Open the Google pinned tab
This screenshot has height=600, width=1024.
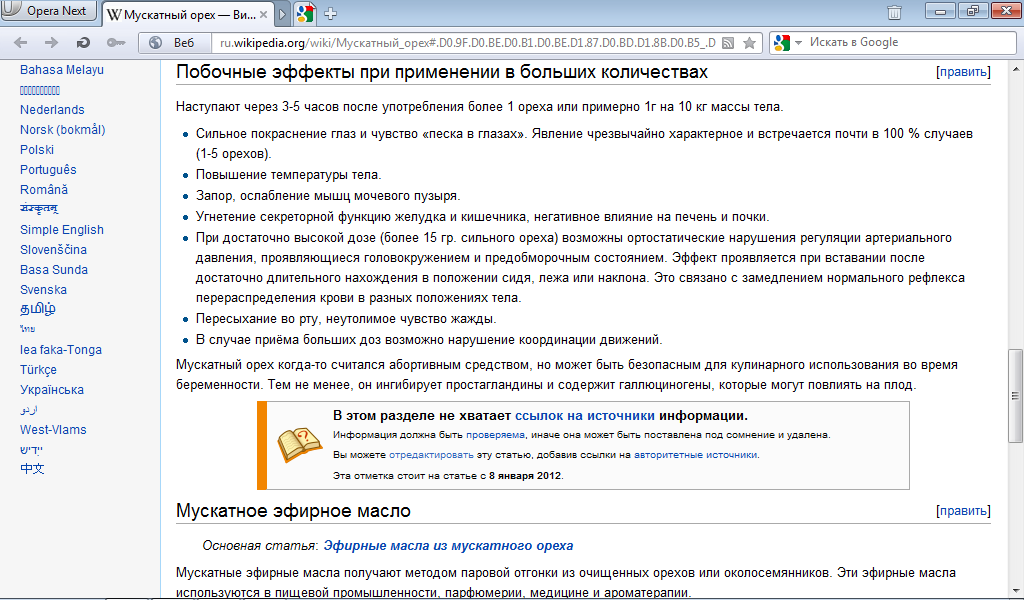[305, 13]
